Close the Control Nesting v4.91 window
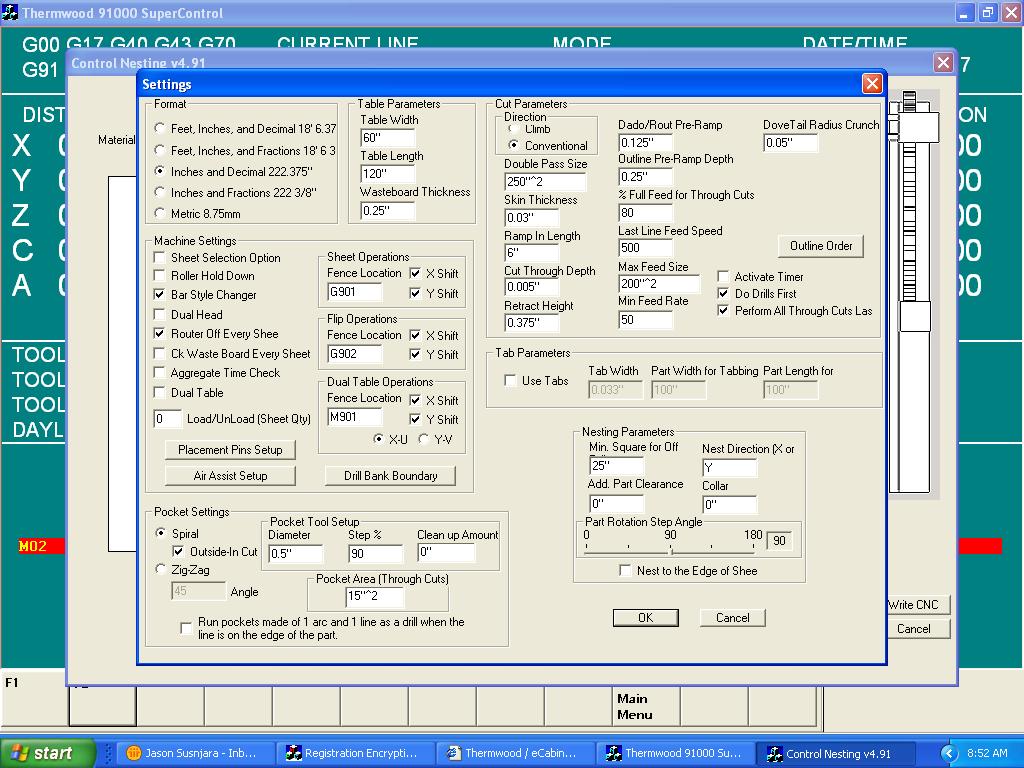Screen dimensions: 1024x768 pyautogui.click(x=943, y=63)
